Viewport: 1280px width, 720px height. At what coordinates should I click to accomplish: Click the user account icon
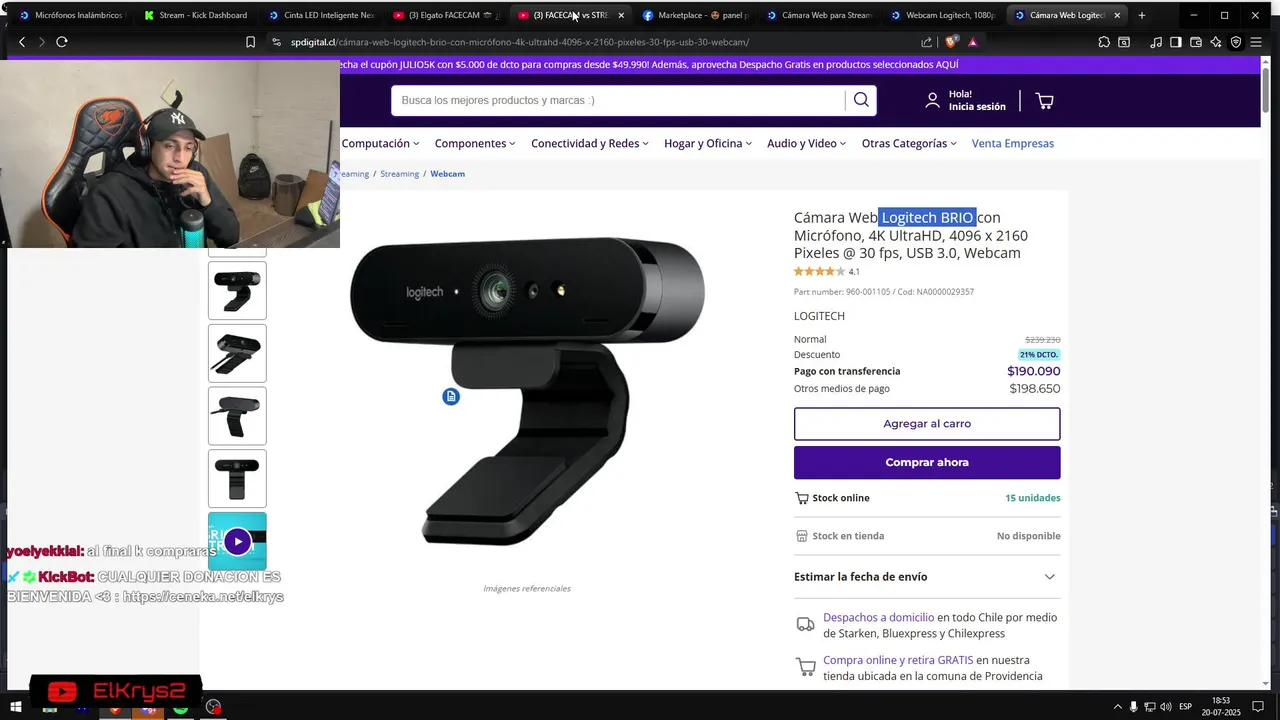pos(932,101)
